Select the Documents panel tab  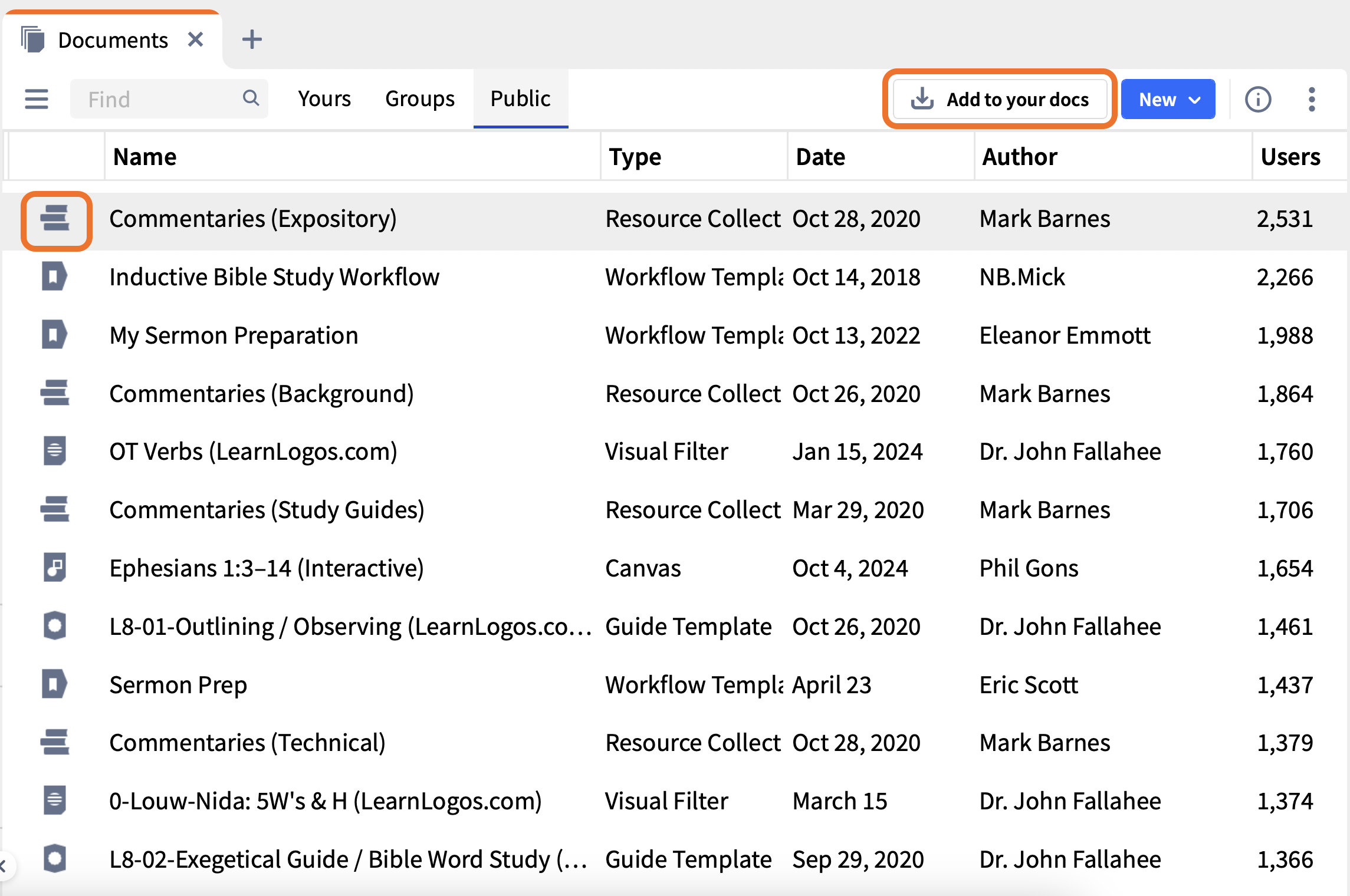[x=113, y=39]
